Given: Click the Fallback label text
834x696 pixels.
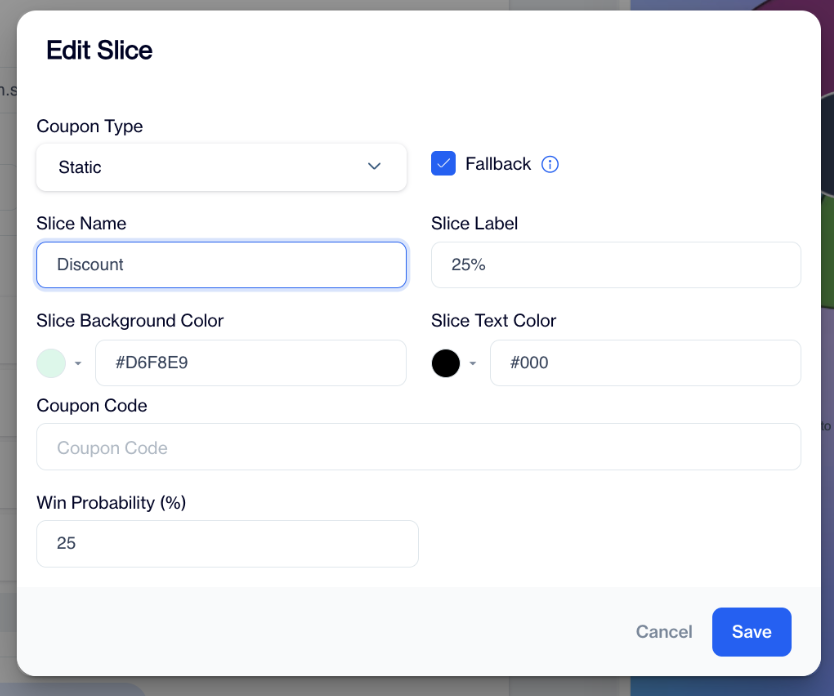Looking at the screenshot, I should tap(497, 164).
